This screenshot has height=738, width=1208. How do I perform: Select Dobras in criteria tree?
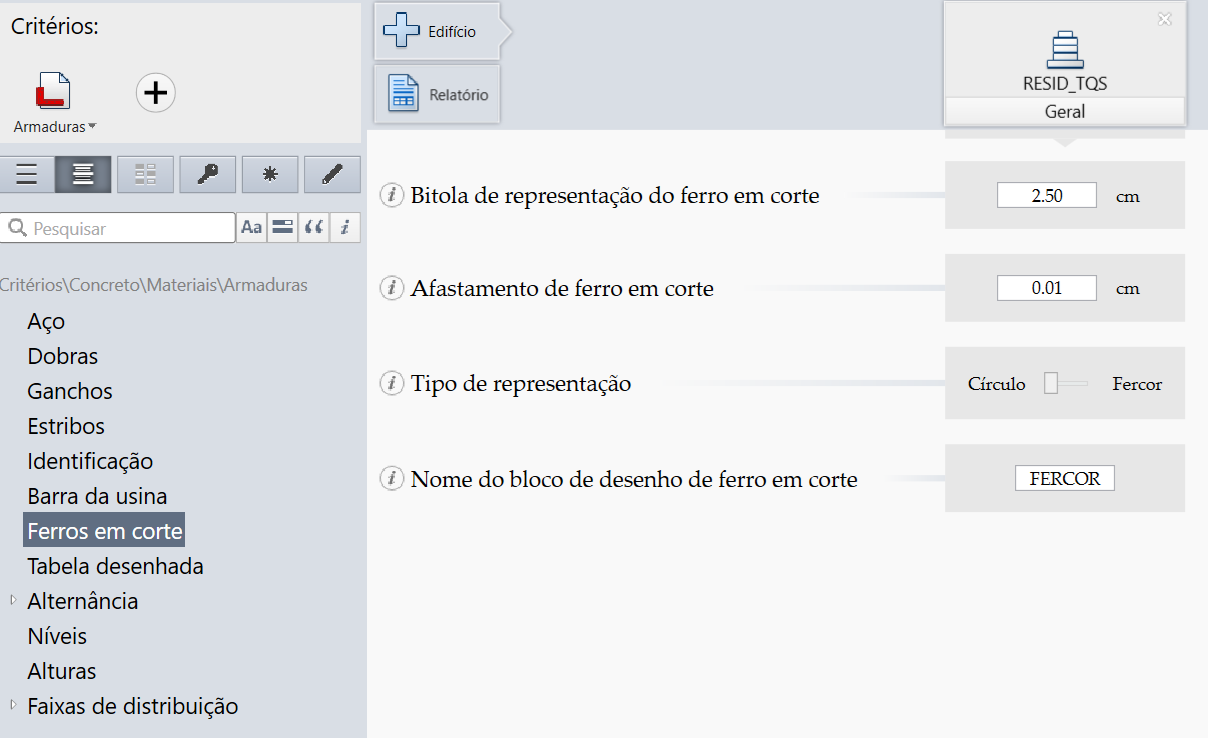pyautogui.click(x=63, y=356)
